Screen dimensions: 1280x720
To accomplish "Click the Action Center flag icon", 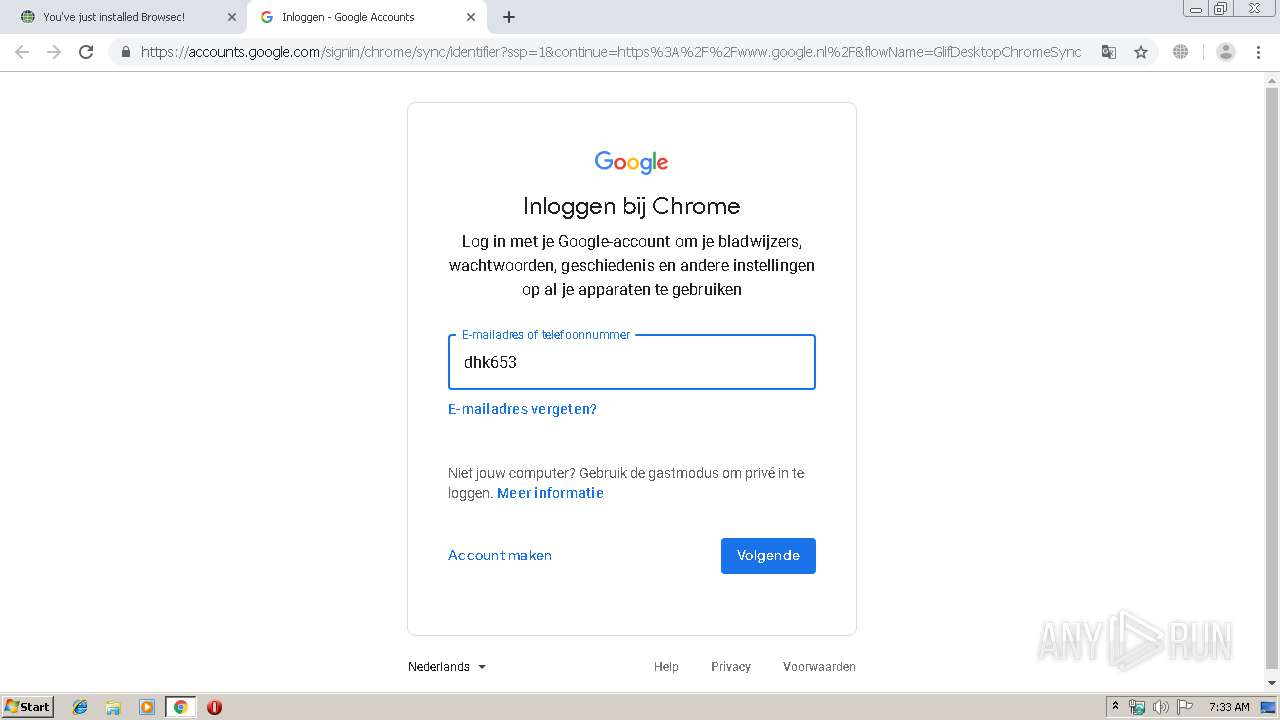I will (x=1185, y=707).
